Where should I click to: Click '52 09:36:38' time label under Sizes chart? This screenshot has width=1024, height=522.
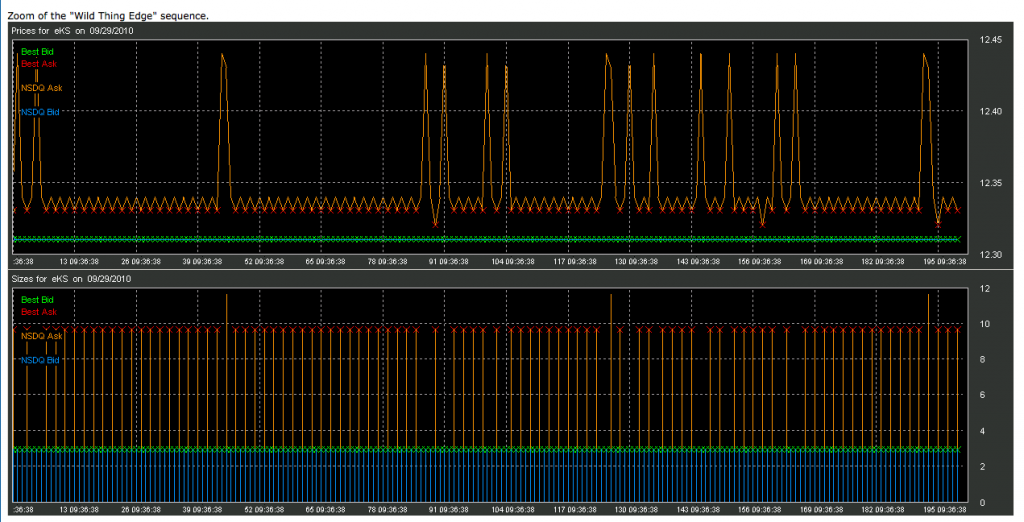point(264,510)
